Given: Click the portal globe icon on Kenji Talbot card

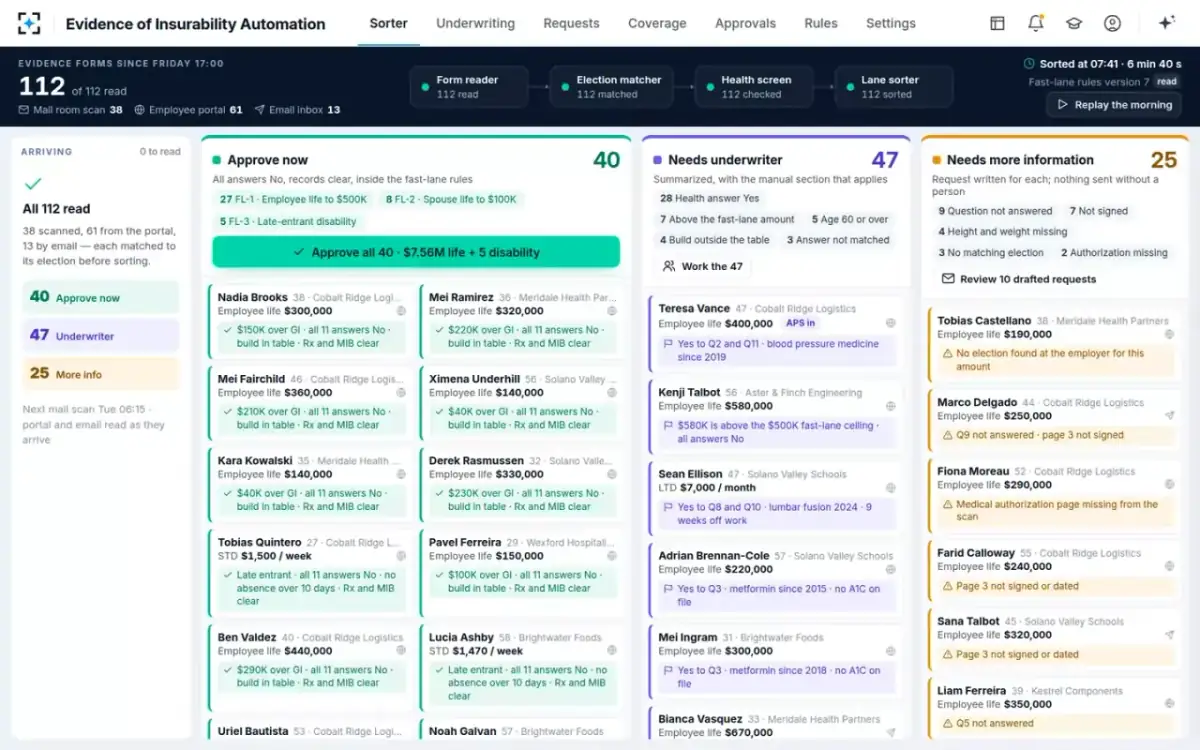Looking at the screenshot, I should [x=890, y=406].
